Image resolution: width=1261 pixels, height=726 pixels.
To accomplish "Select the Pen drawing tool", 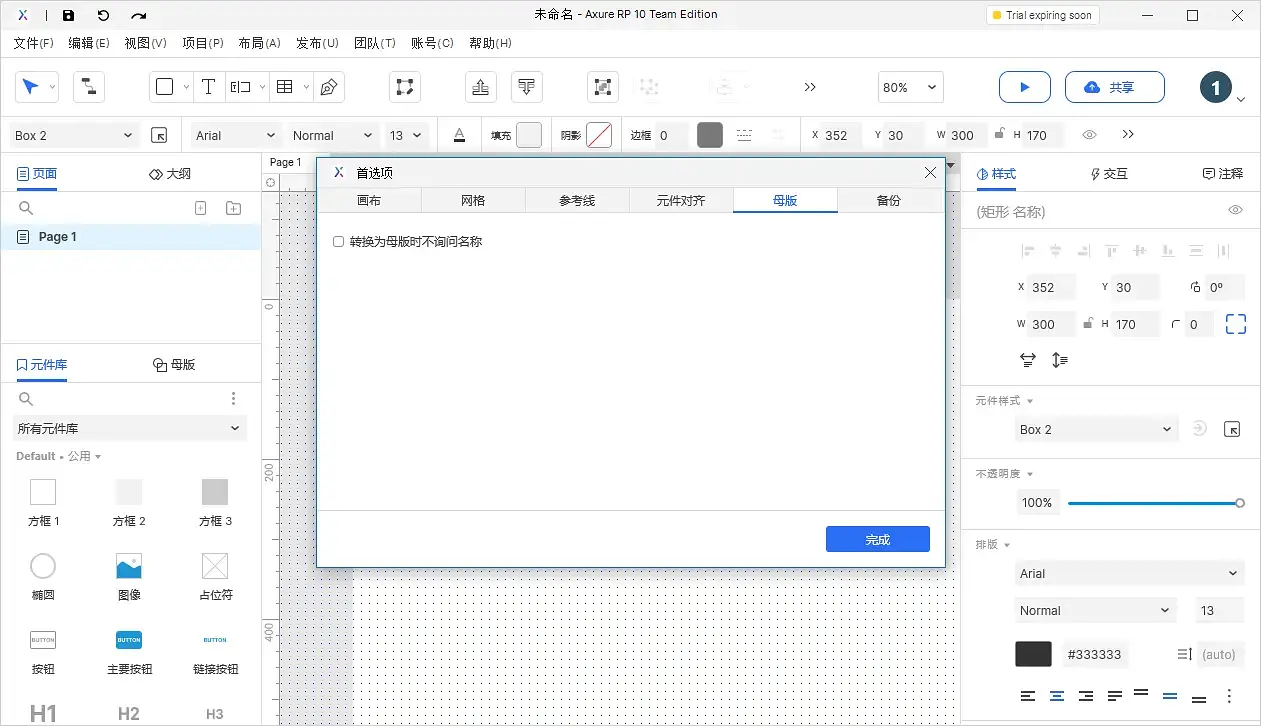I will click(329, 87).
